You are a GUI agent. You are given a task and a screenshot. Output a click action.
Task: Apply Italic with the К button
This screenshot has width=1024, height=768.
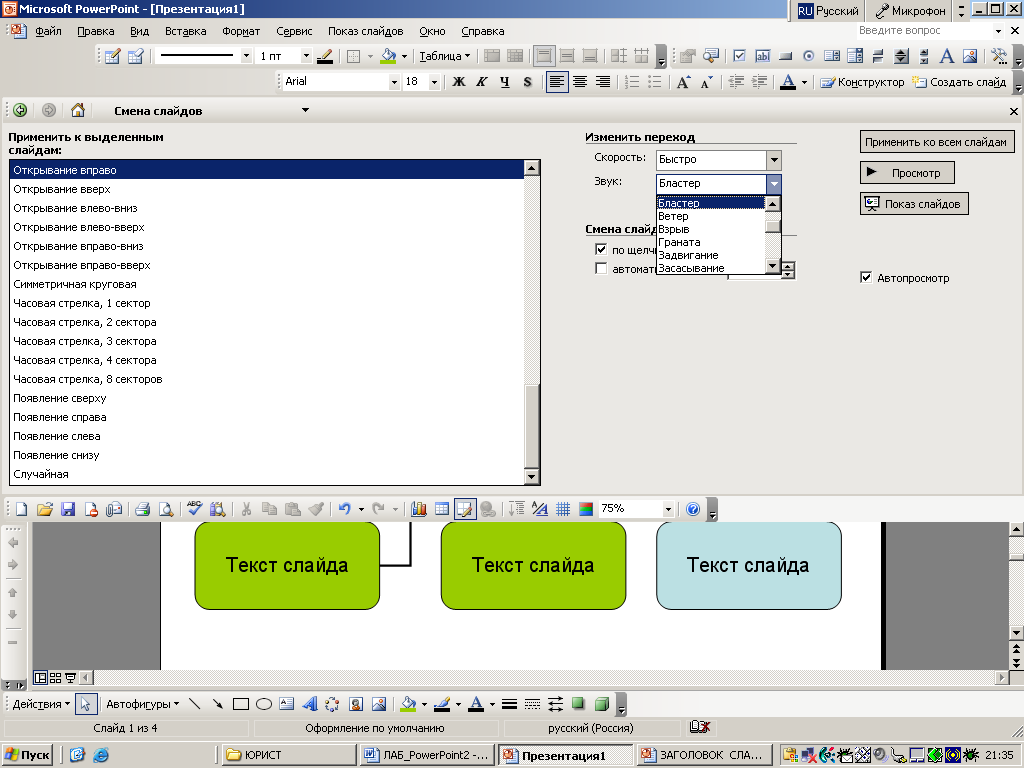click(x=482, y=82)
